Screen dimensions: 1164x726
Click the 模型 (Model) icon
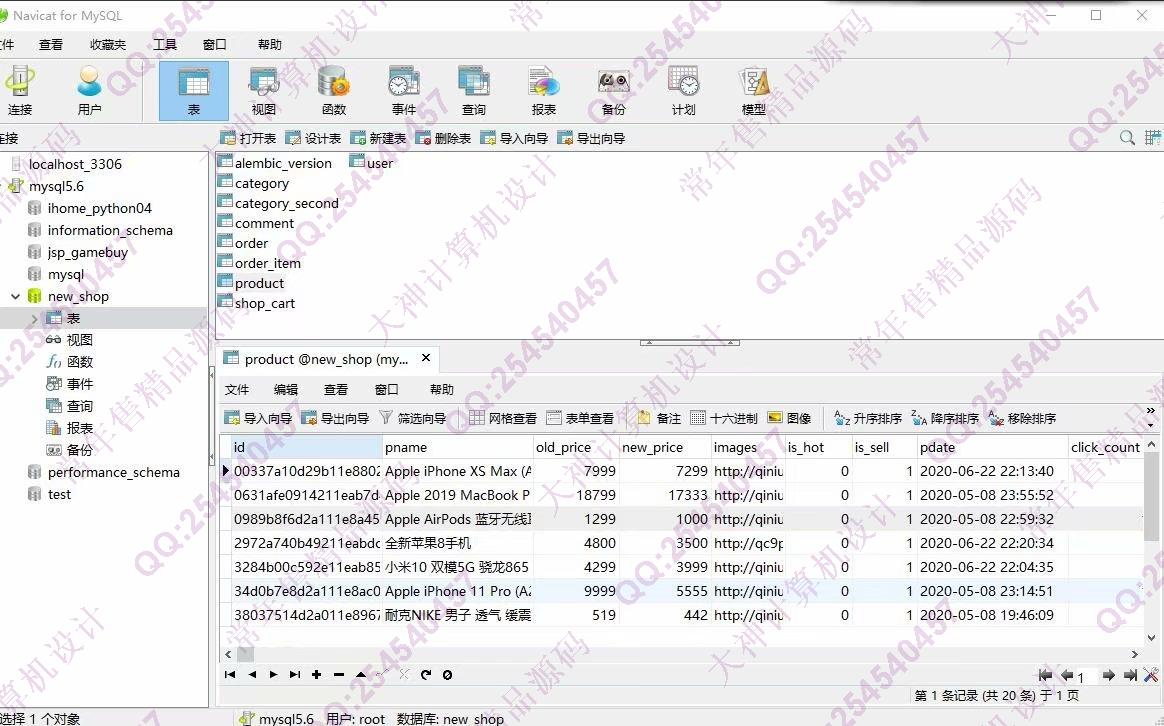753,91
